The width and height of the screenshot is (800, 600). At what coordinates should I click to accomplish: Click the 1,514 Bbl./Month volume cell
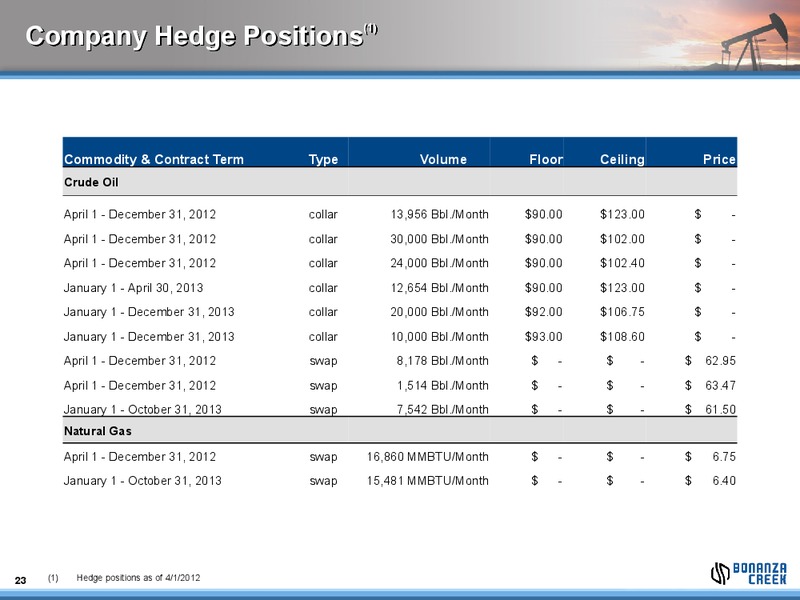pos(442,385)
